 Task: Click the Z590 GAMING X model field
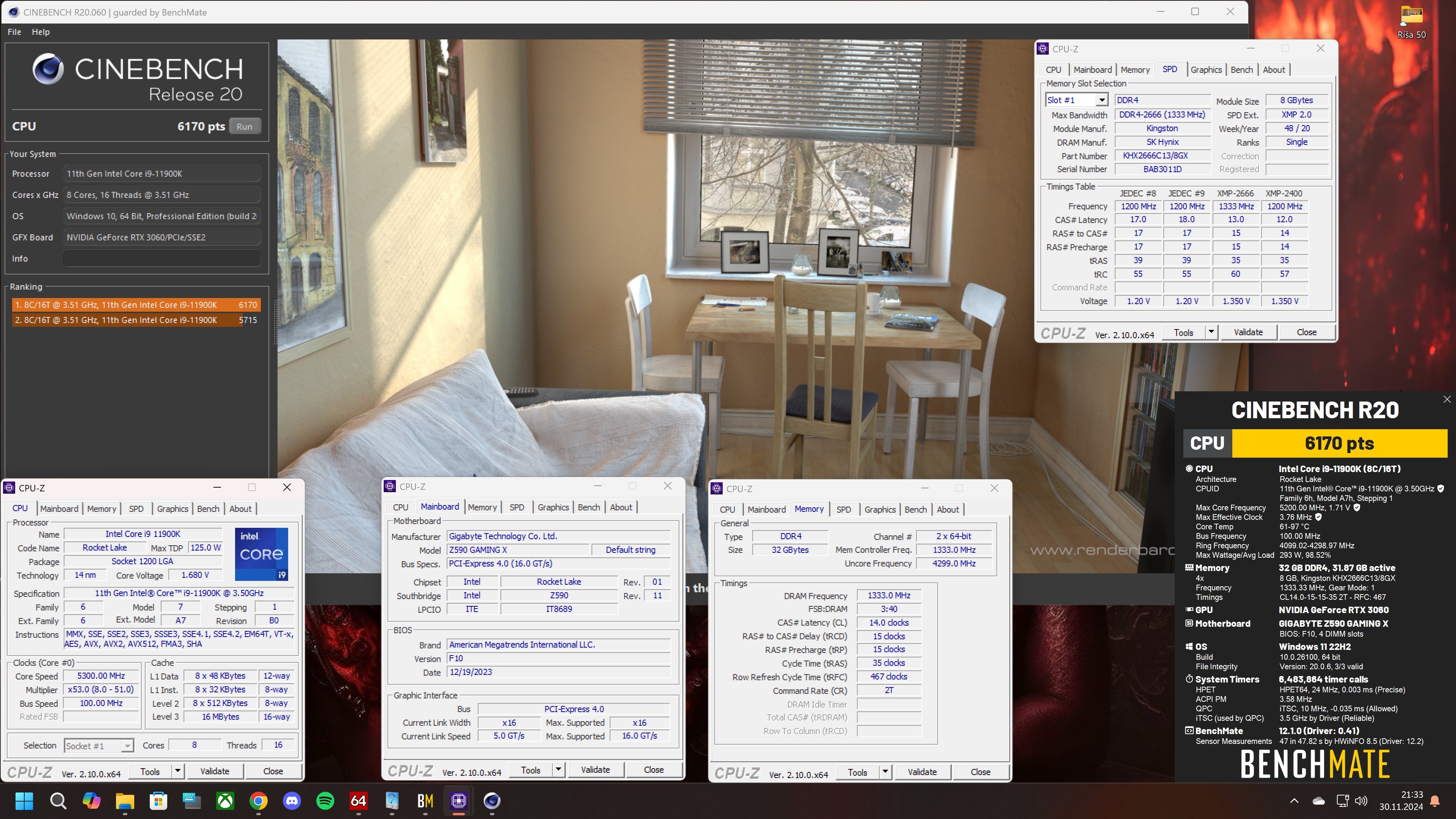point(518,550)
